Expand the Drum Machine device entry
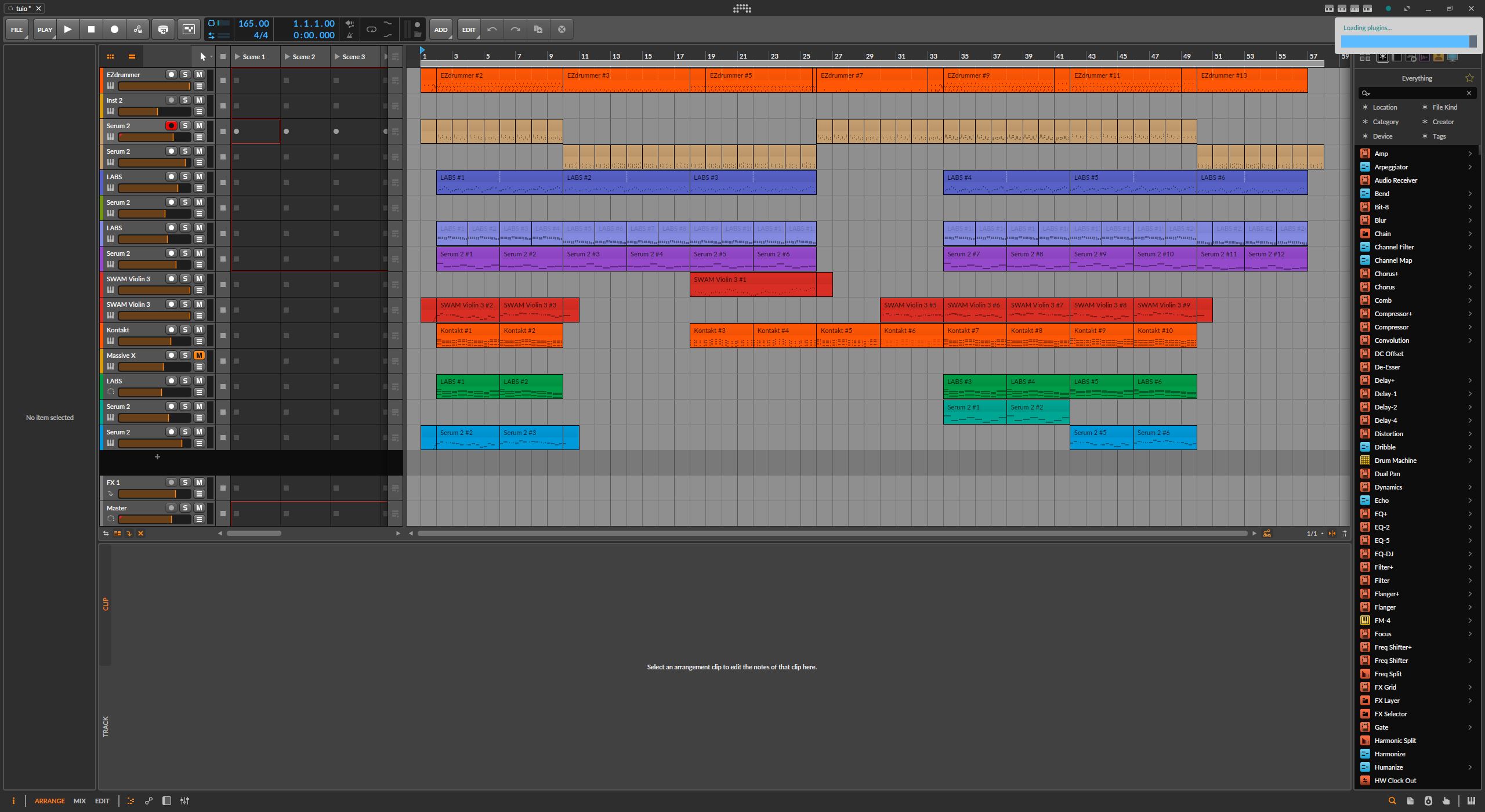 click(1470, 461)
